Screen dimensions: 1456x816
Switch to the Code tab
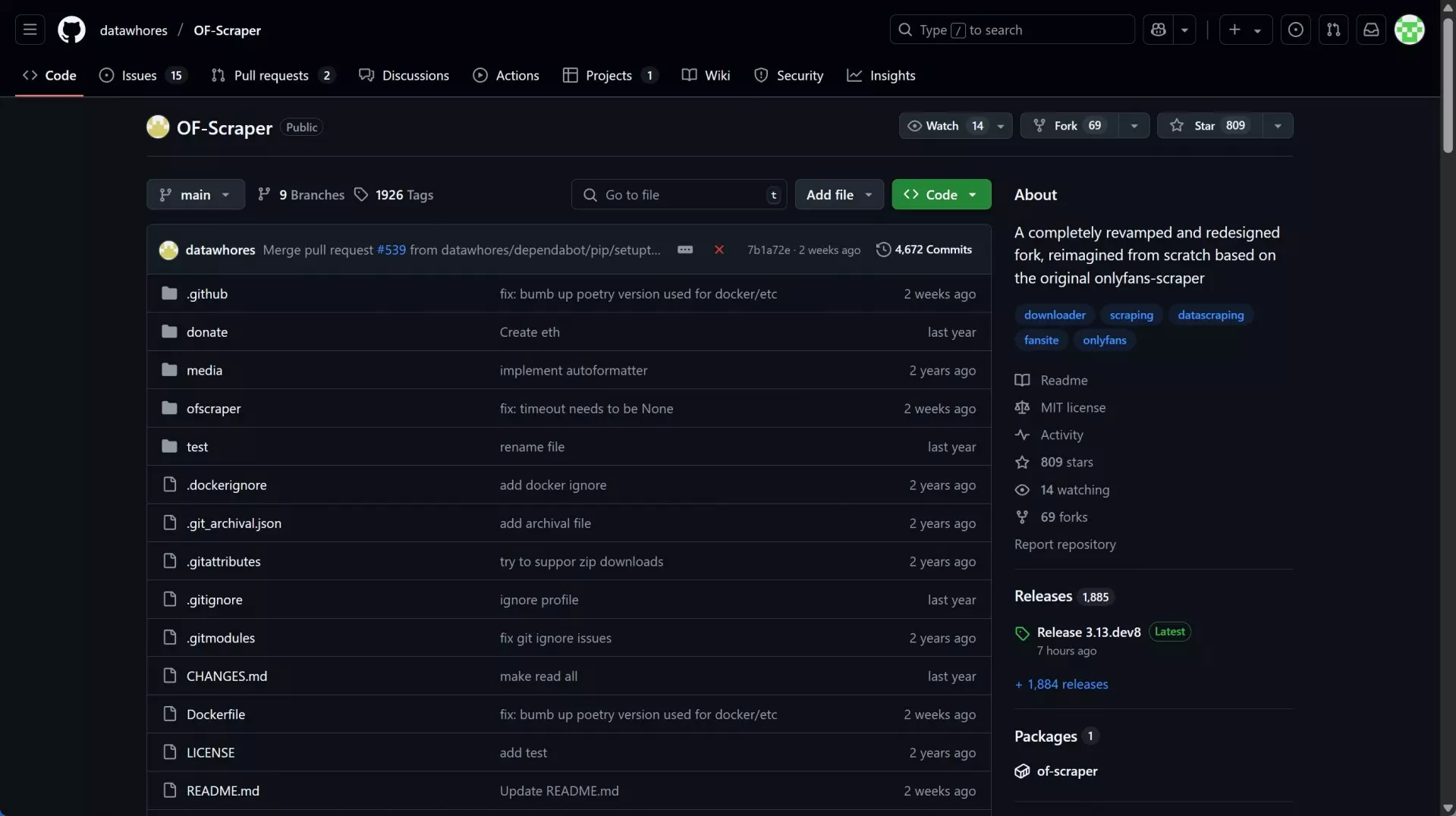(x=49, y=75)
